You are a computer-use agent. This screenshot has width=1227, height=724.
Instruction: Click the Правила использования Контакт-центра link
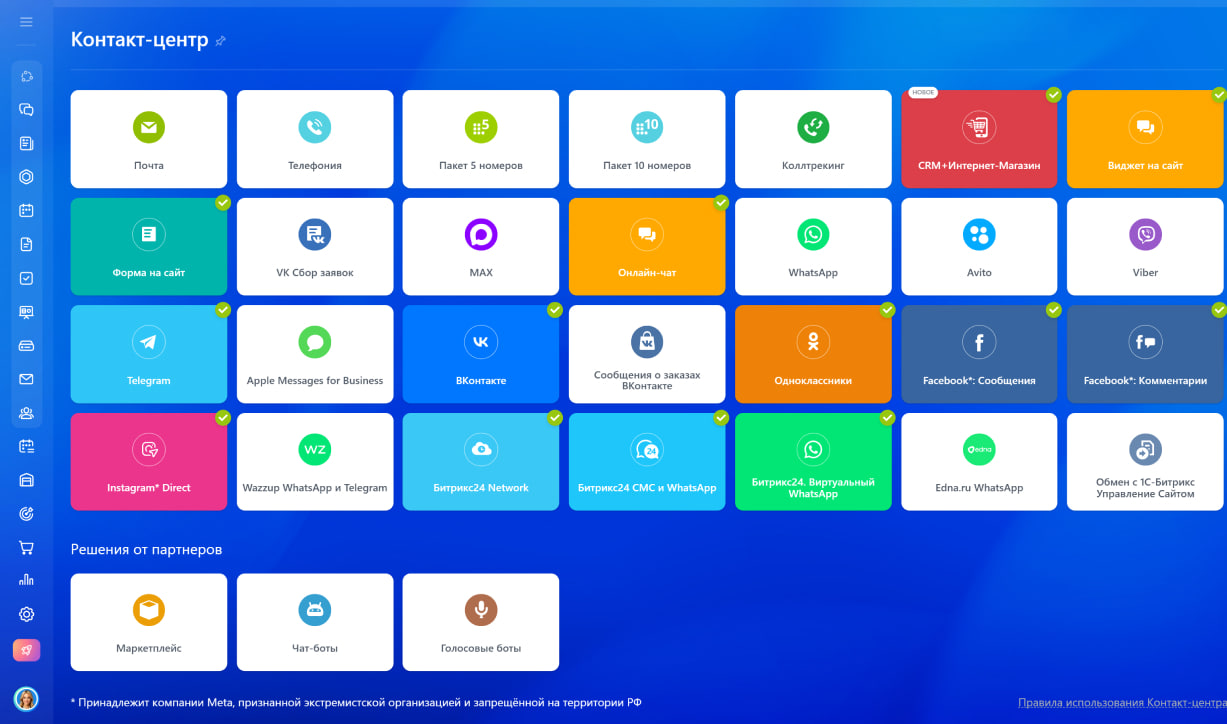[1122, 703]
